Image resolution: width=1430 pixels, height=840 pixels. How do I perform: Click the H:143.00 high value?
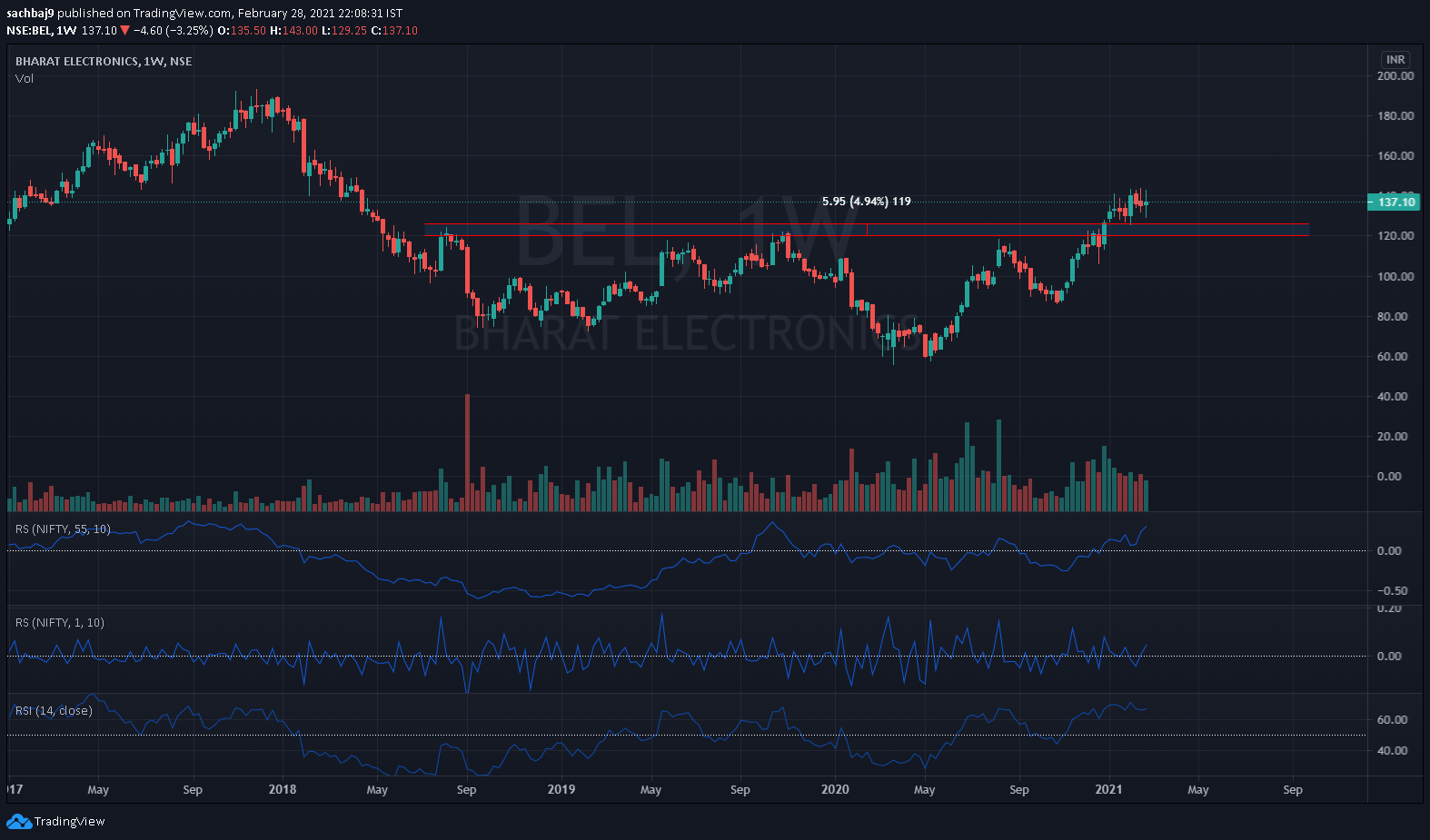tap(293, 30)
